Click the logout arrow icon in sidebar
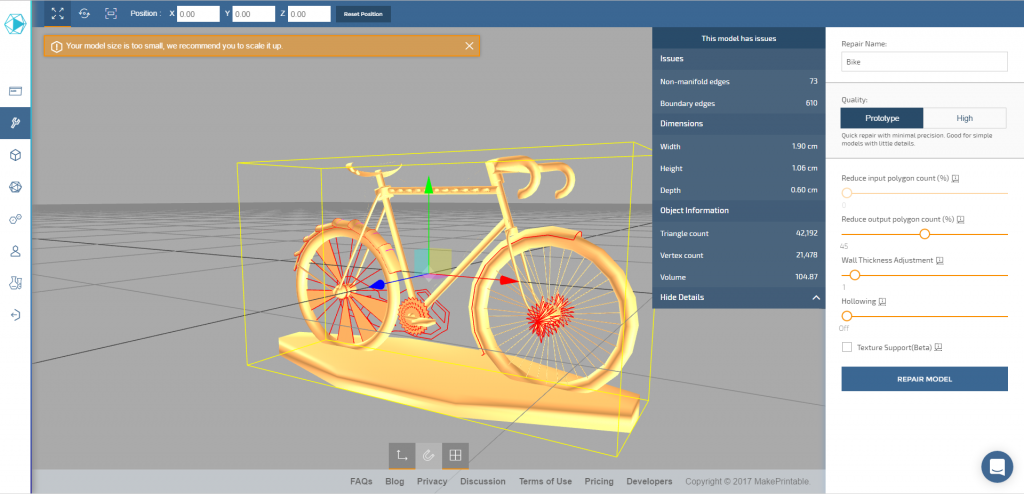The width and height of the screenshot is (1024, 494). [x=15, y=315]
